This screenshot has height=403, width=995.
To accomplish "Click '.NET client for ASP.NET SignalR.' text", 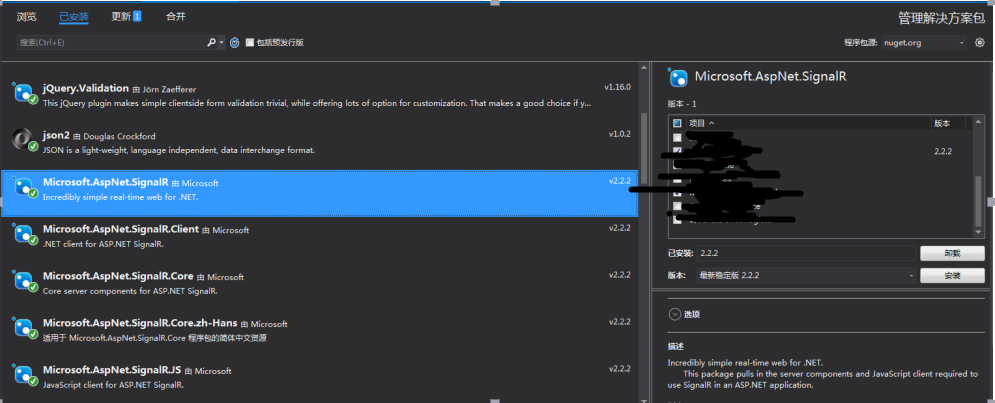I will pyautogui.click(x=103, y=244).
